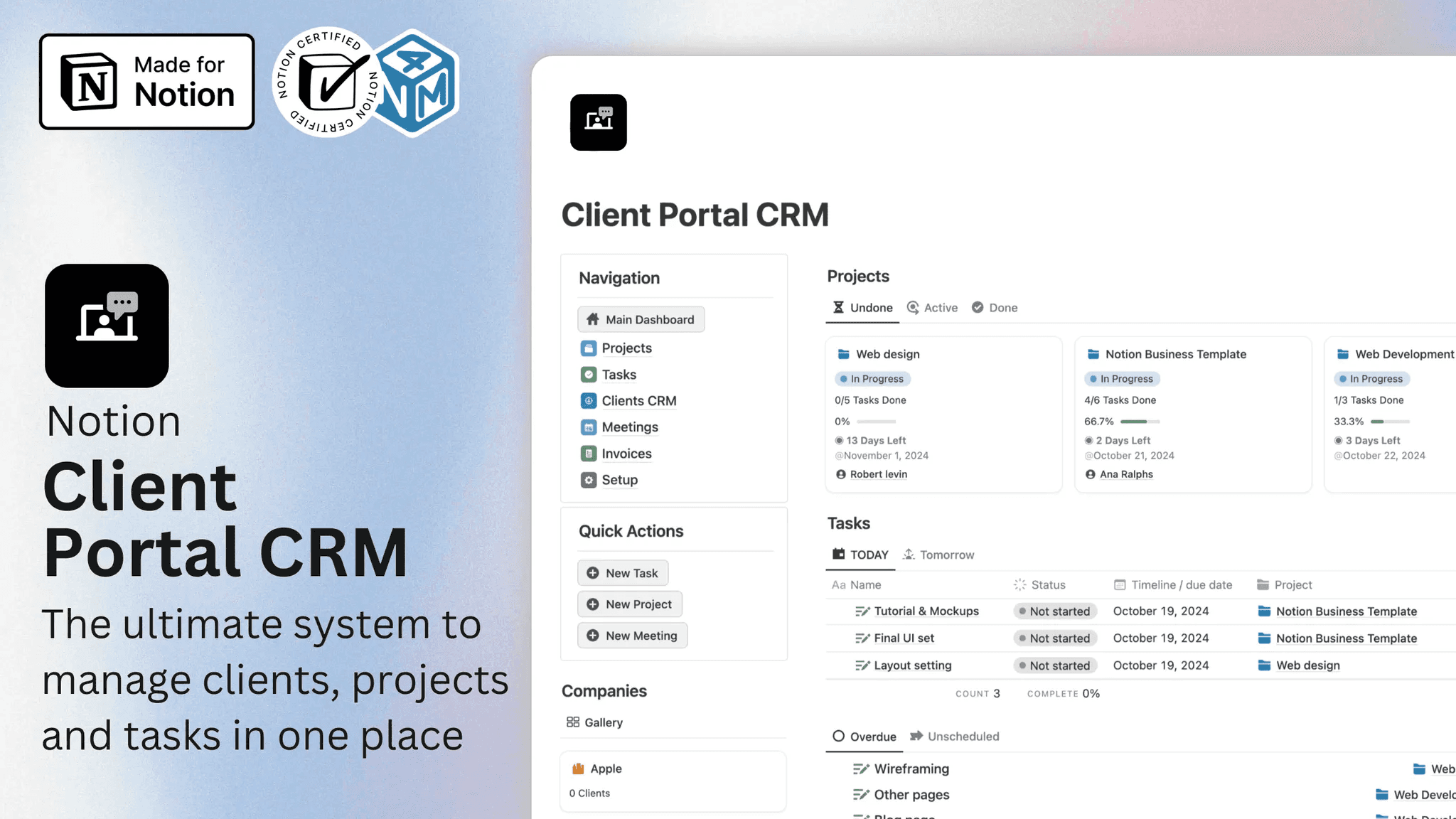Viewport: 1456px width, 819px height.
Task: Click the folder icon on Web design card
Action: click(x=843, y=354)
